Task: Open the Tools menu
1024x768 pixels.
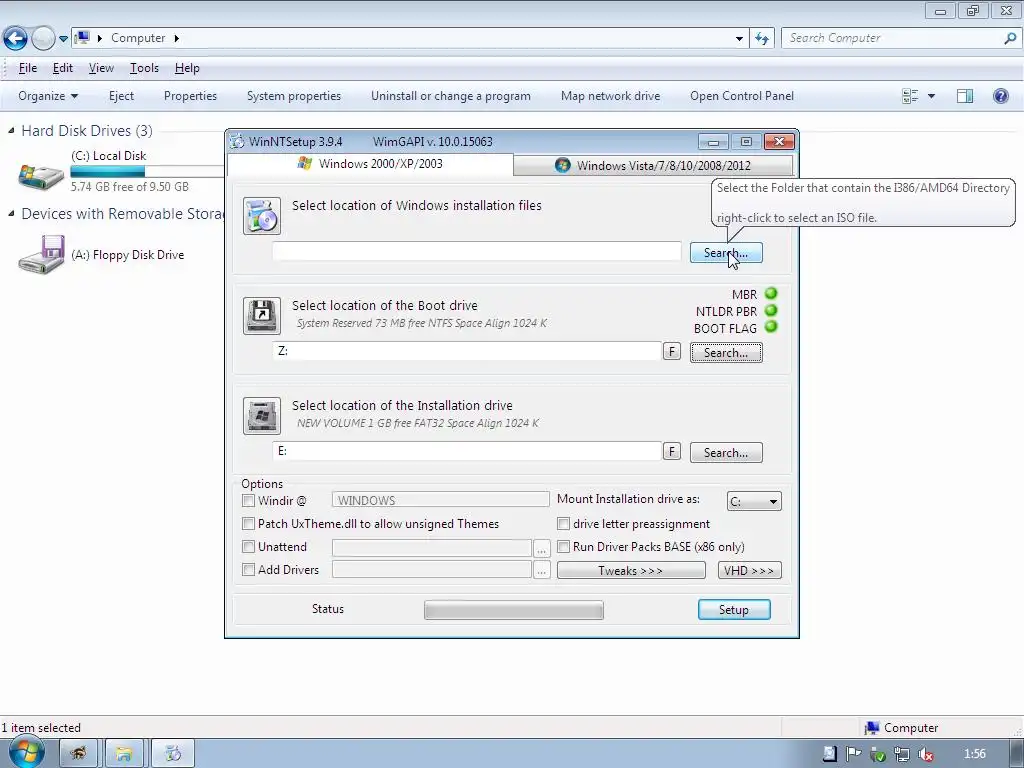Action: (144, 68)
